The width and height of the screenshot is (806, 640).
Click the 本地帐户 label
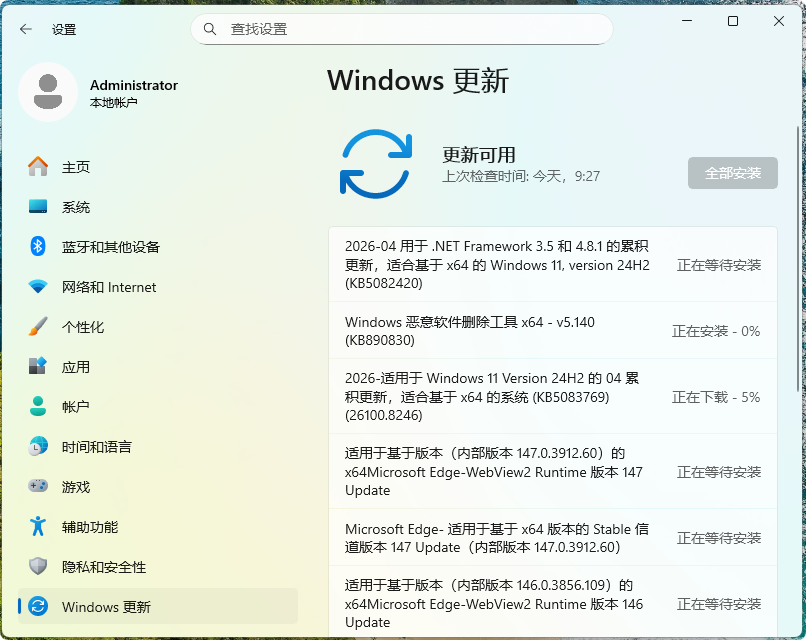pos(114,103)
